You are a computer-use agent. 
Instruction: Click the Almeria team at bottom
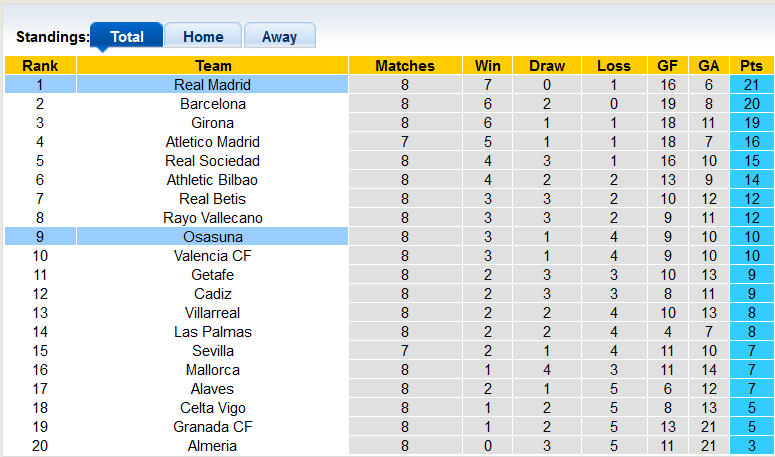point(213,446)
